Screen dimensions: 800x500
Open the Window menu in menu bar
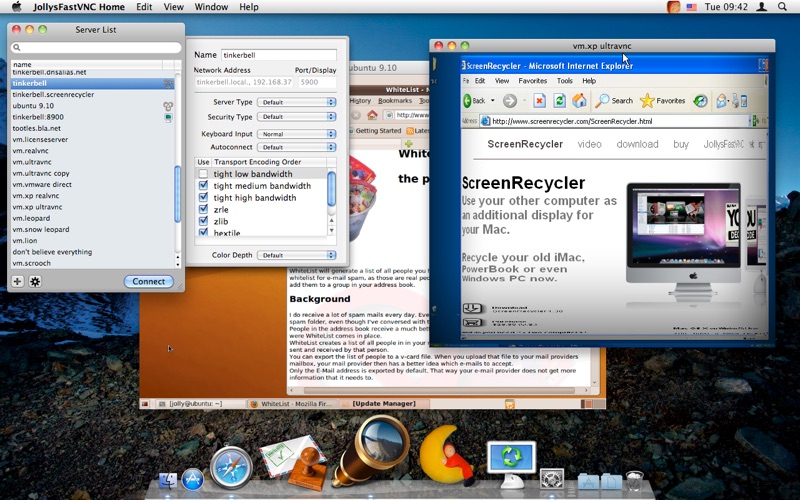click(x=211, y=7)
